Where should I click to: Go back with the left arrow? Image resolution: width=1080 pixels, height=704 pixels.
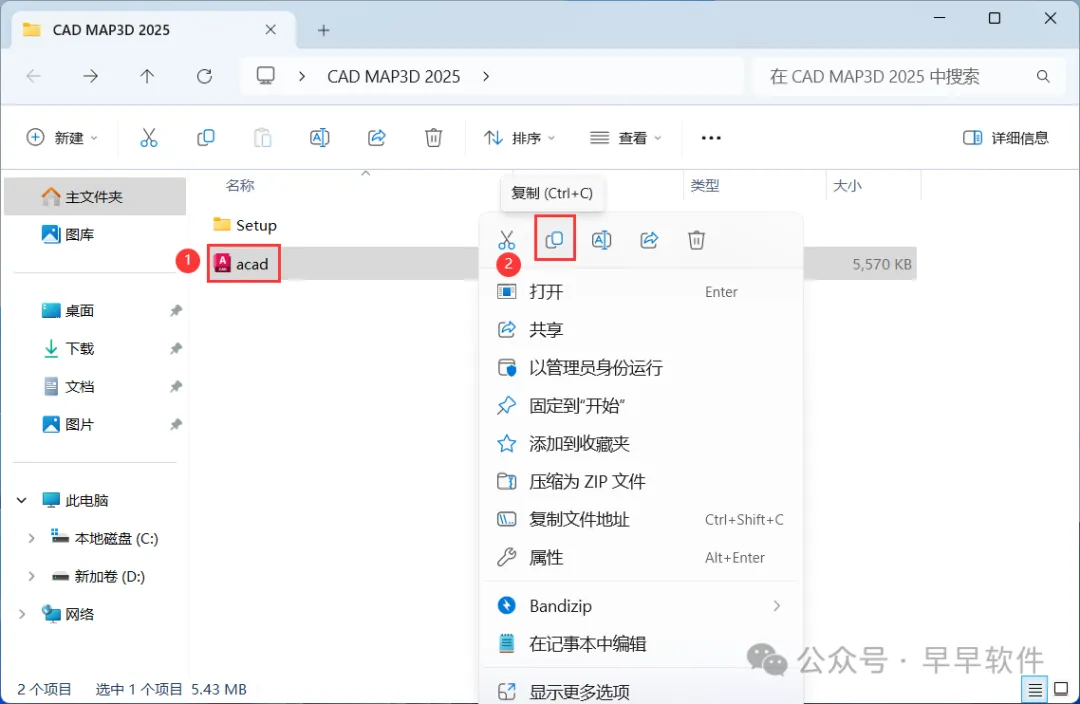(x=33, y=76)
